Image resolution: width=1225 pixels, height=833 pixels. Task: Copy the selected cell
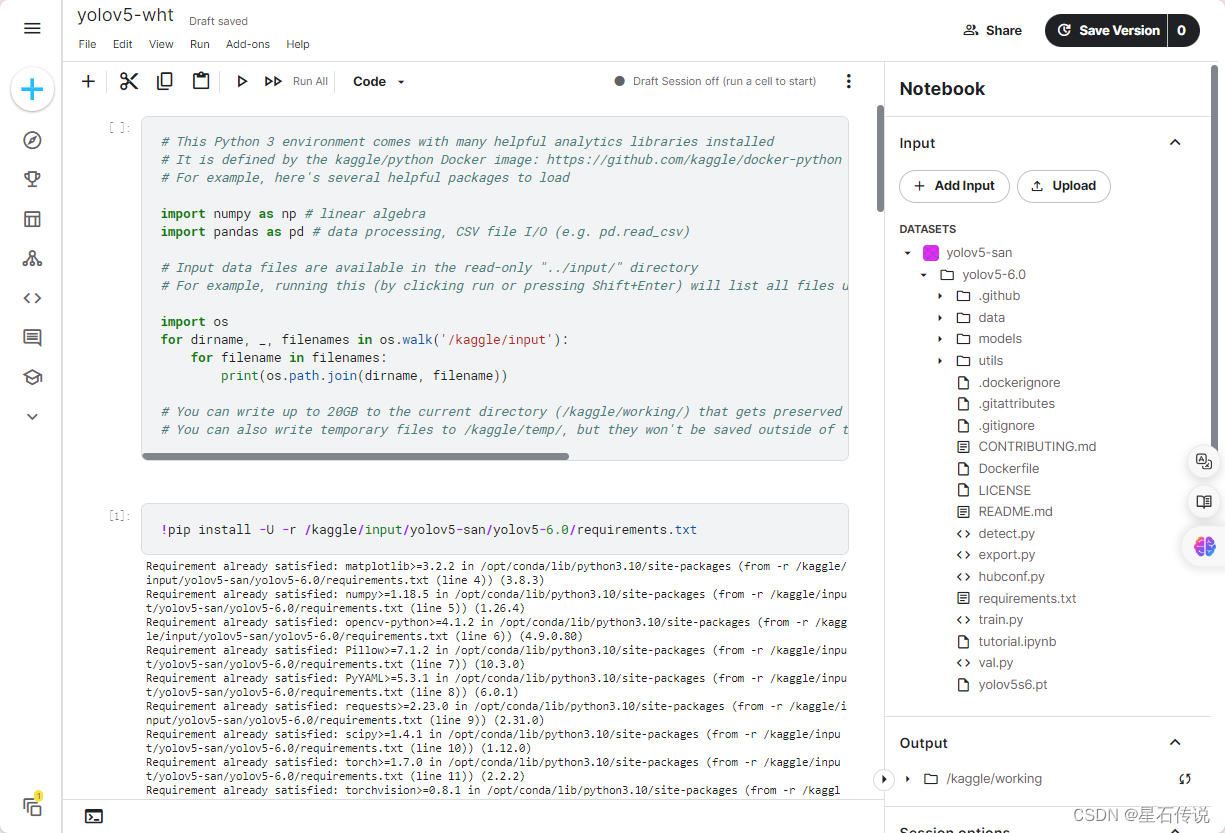(165, 81)
